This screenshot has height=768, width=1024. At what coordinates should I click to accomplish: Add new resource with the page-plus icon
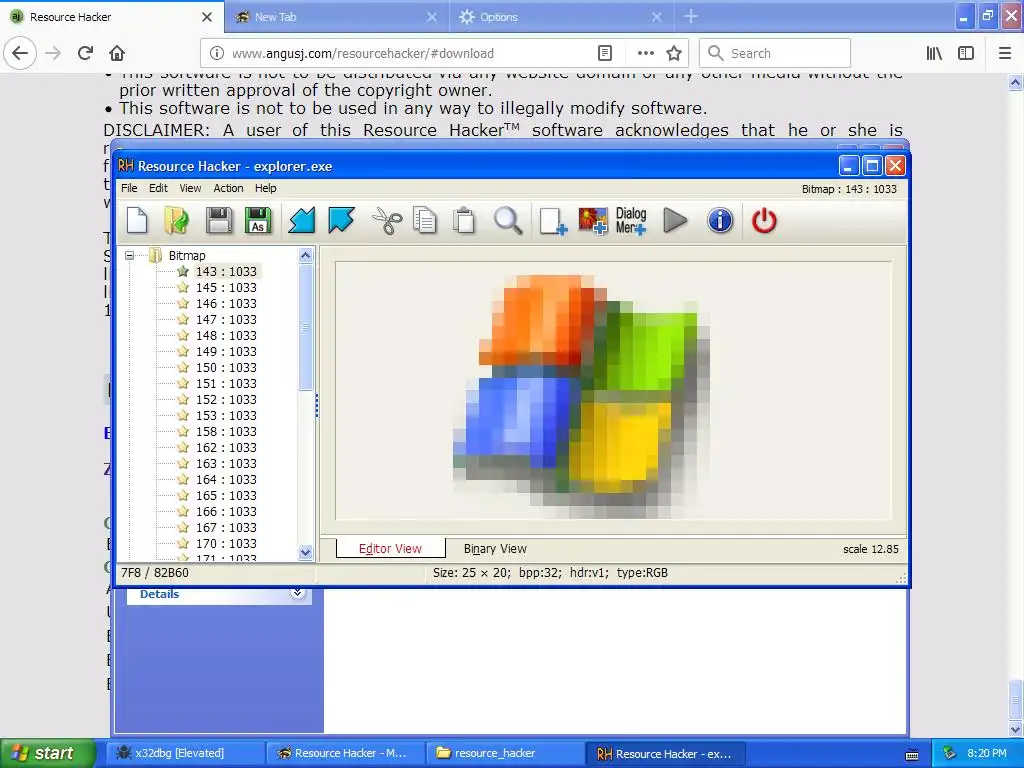tap(552, 221)
